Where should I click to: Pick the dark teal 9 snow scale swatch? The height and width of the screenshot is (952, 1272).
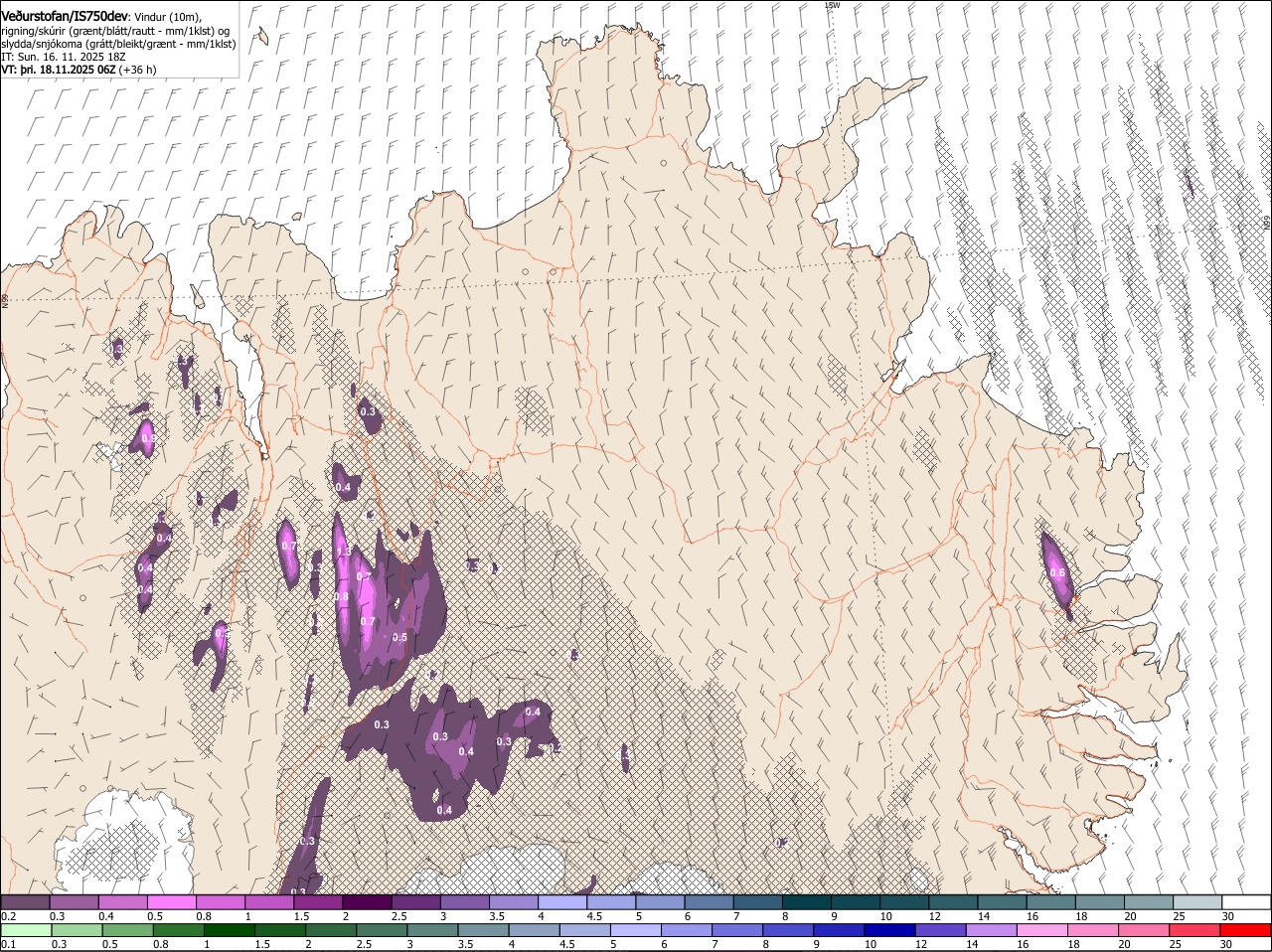(856, 902)
